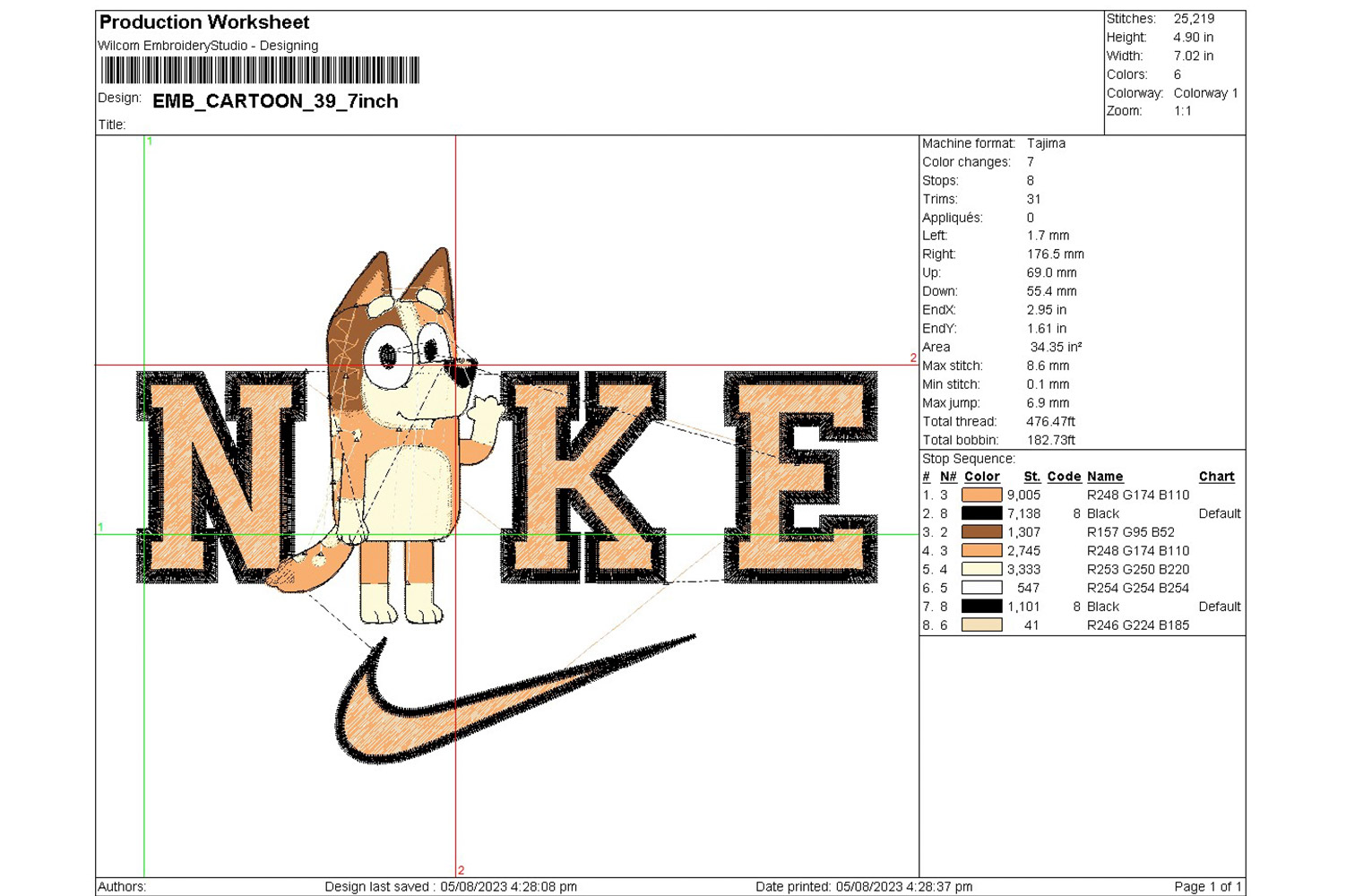Screen dimensions: 1346x896
Task: Click the Code column header
Action: 1064,477
